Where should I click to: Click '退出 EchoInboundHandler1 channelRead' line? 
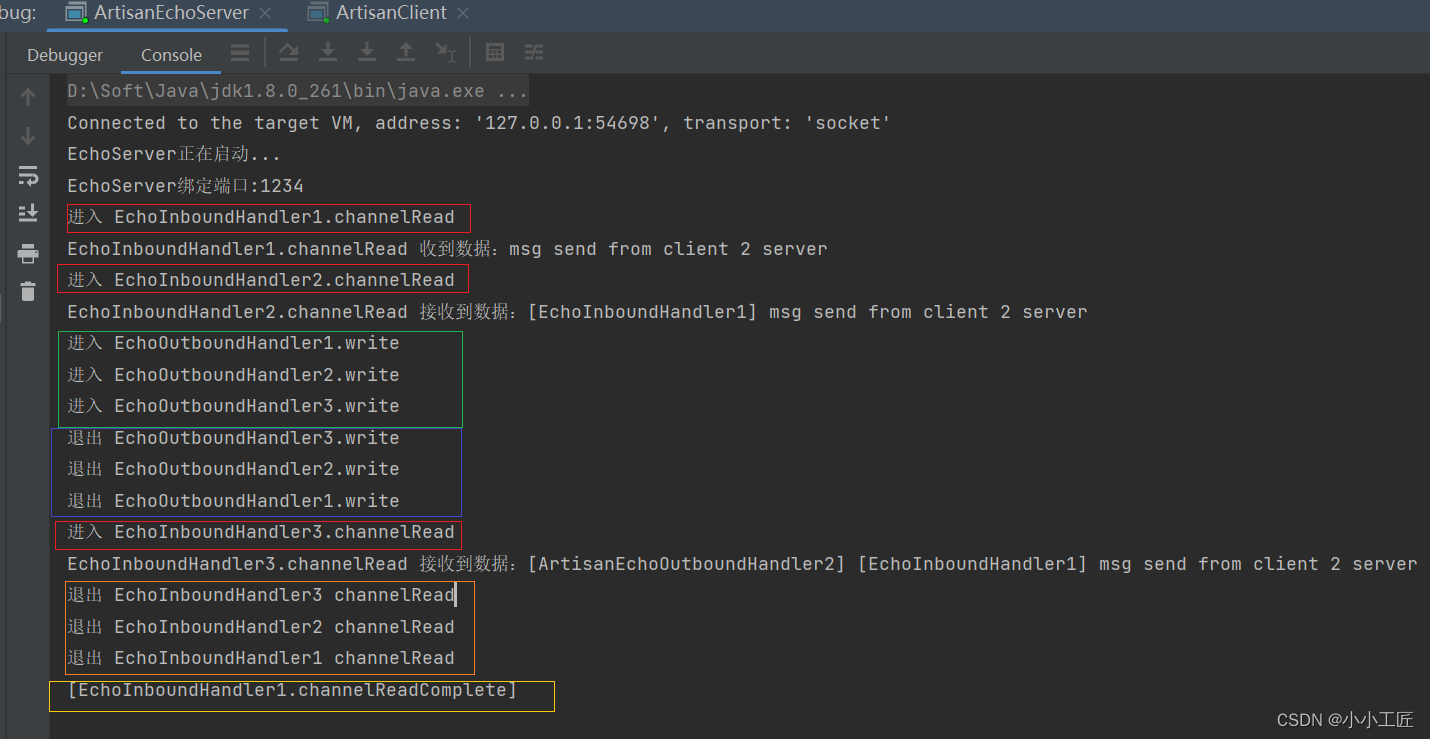(x=261, y=658)
